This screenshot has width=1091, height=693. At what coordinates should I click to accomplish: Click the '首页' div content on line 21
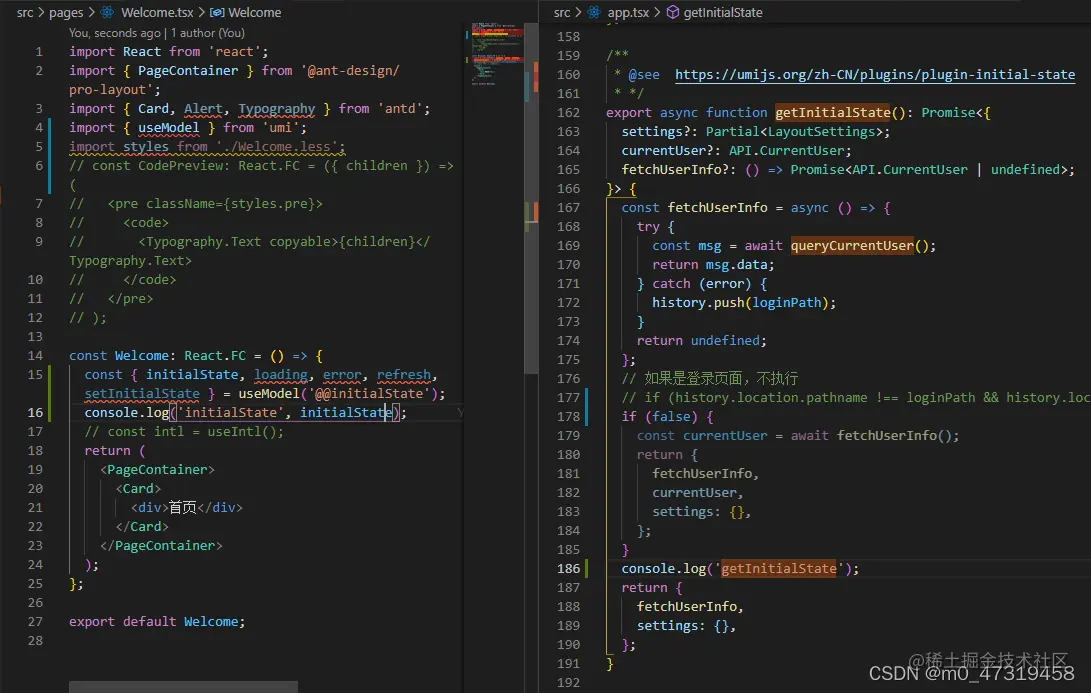click(182, 507)
